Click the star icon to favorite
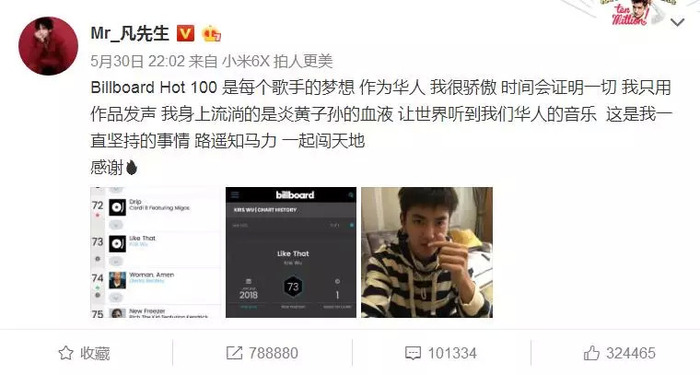 (x=66, y=353)
